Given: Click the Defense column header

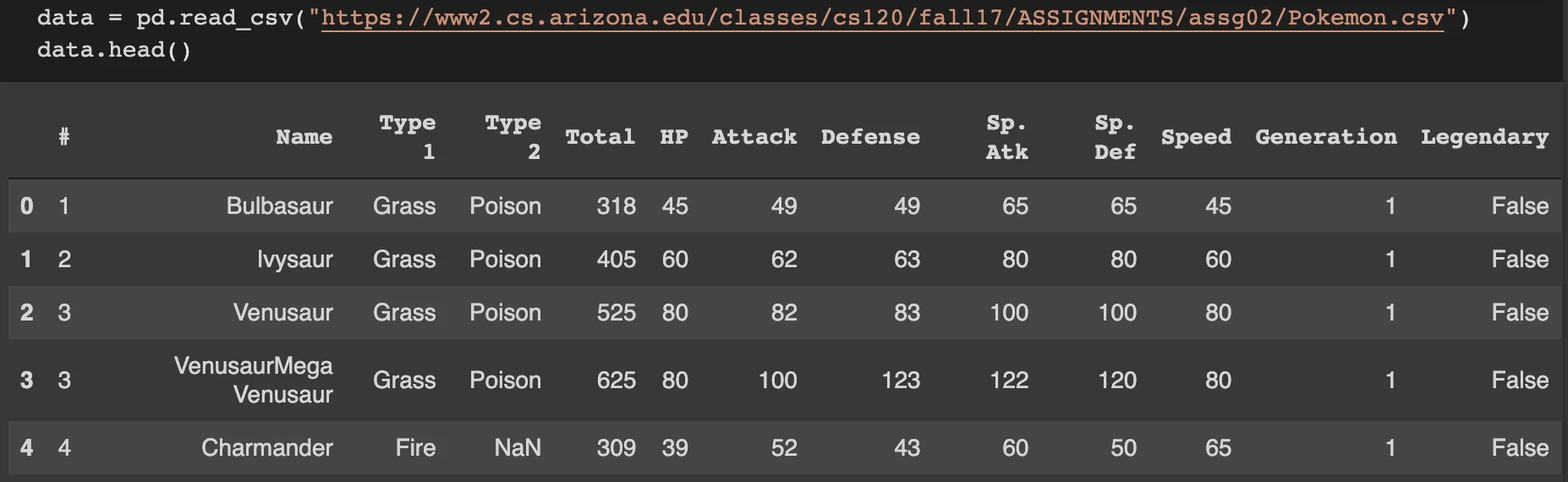Looking at the screenshot, I should 870,137.
